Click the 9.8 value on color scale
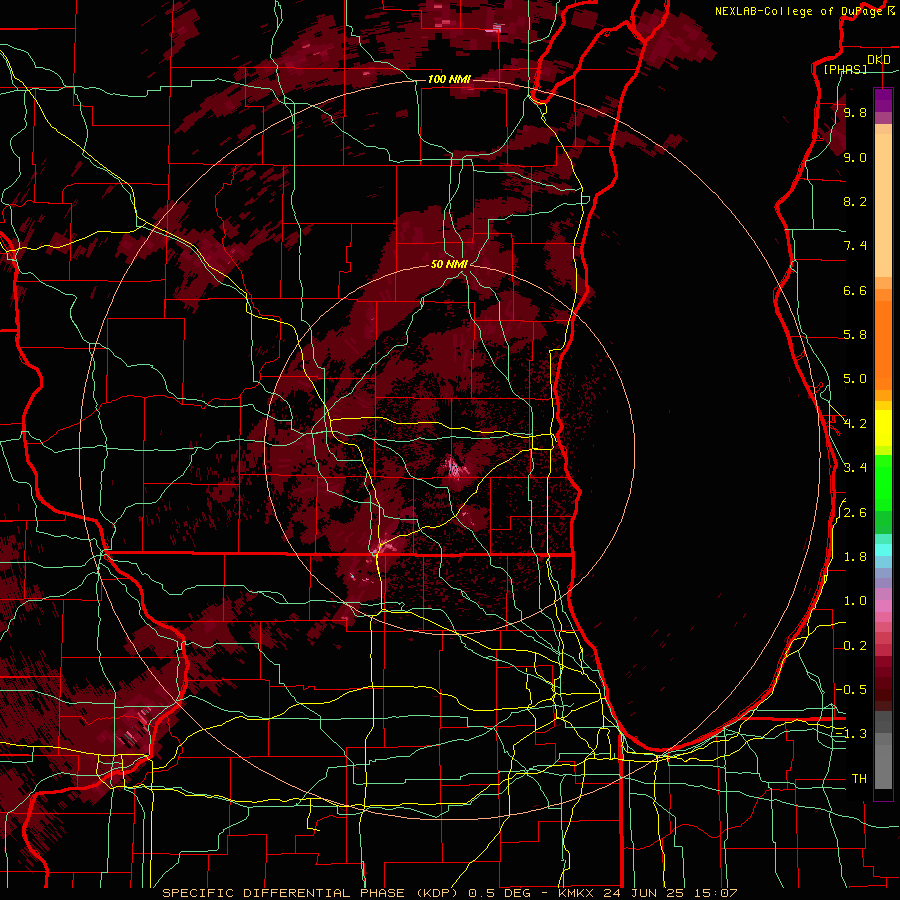The width and height of the screenshot is (900, 900). (855, 112)
